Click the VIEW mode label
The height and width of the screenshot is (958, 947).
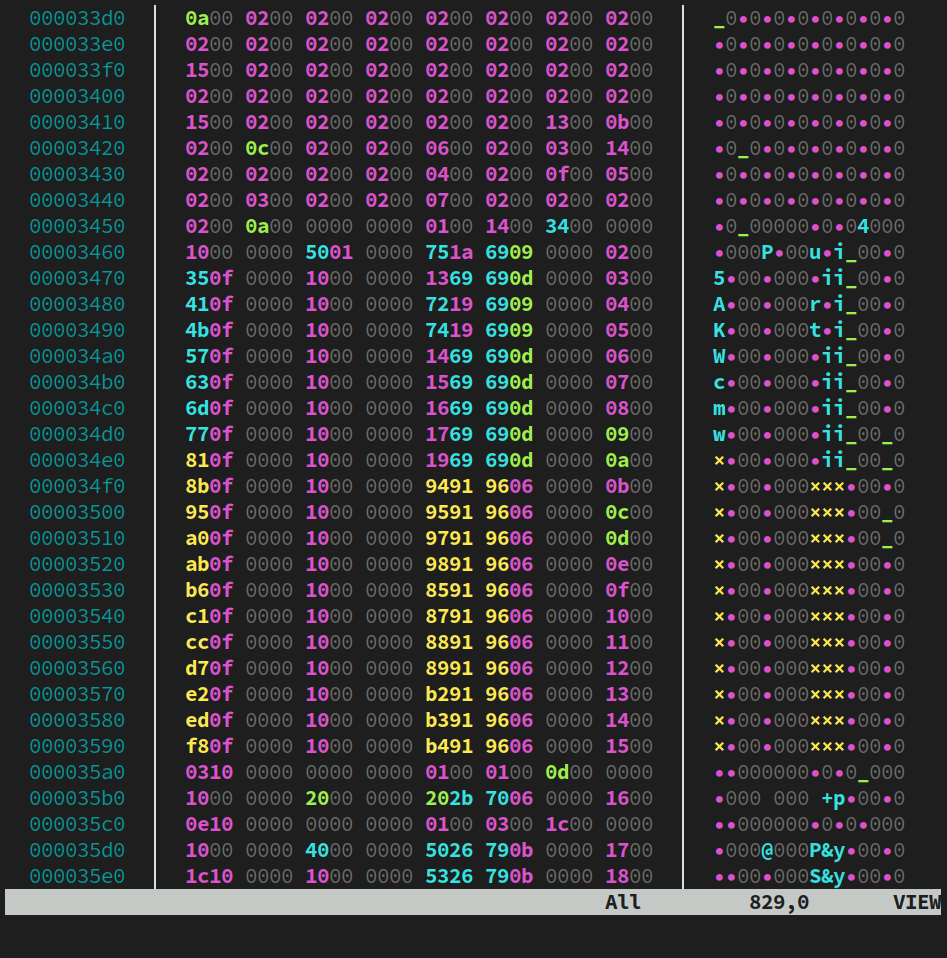point(916,902)
